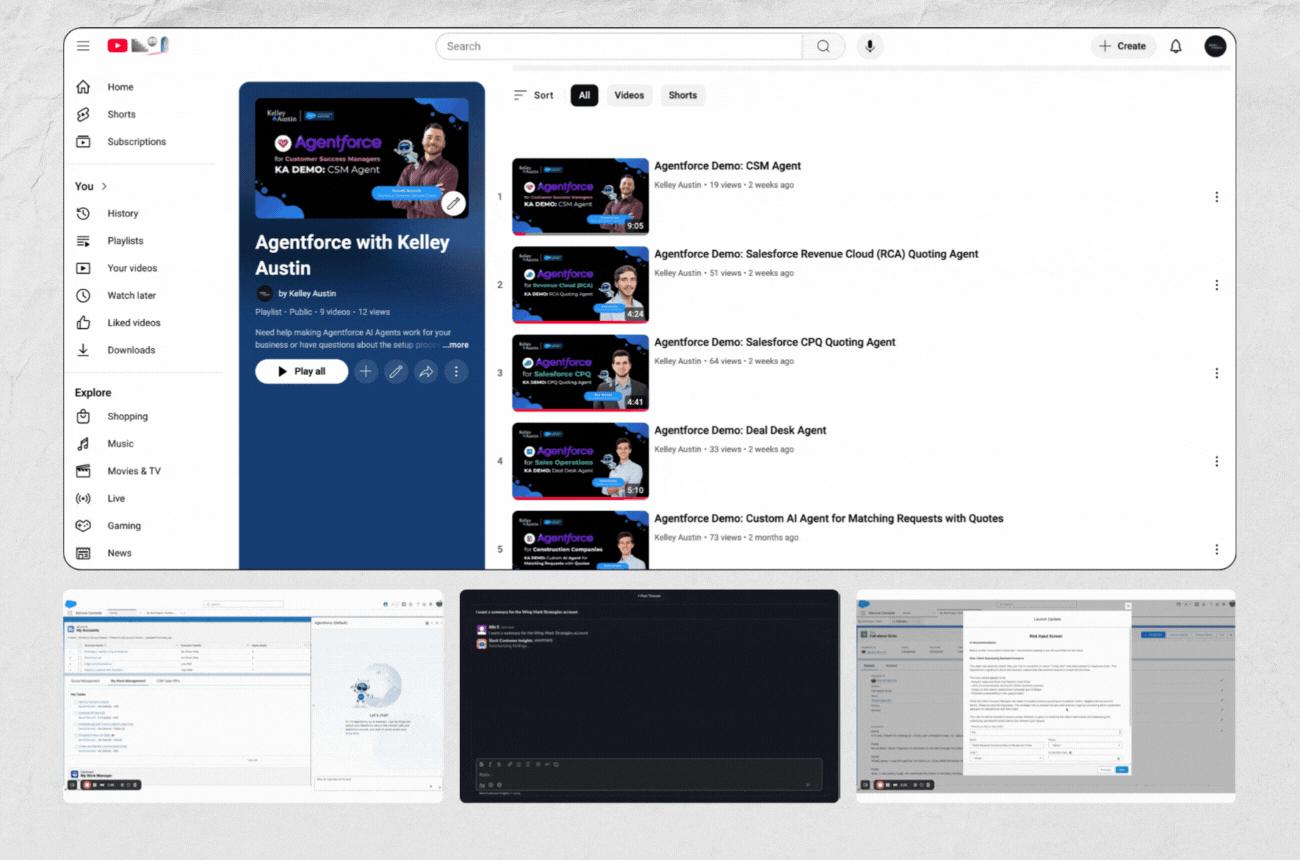
Task: Open the Launch Update dialog screenshot
Action: [1046, 695]
